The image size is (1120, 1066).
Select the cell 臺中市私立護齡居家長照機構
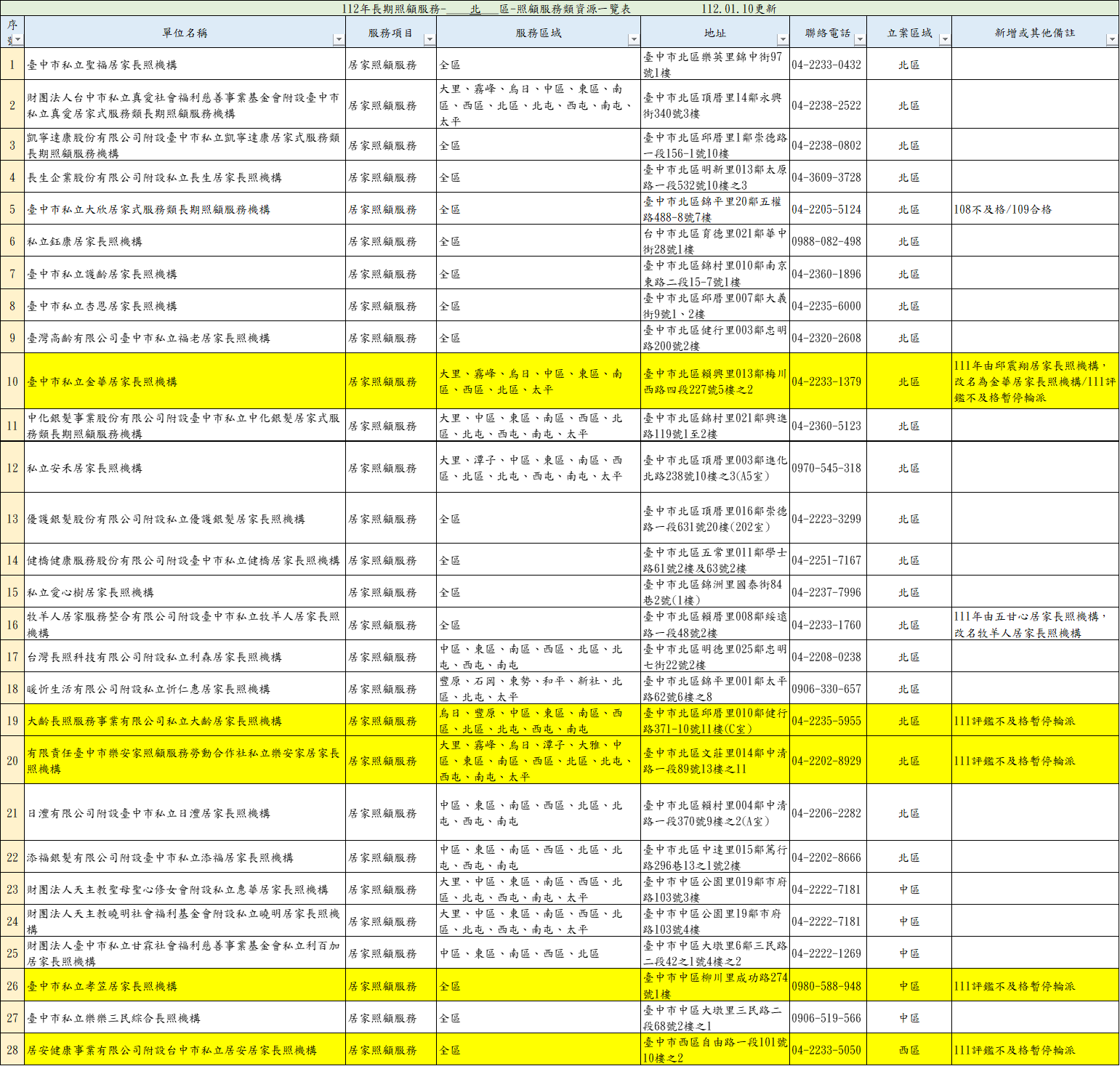click(x=185, y=274)
